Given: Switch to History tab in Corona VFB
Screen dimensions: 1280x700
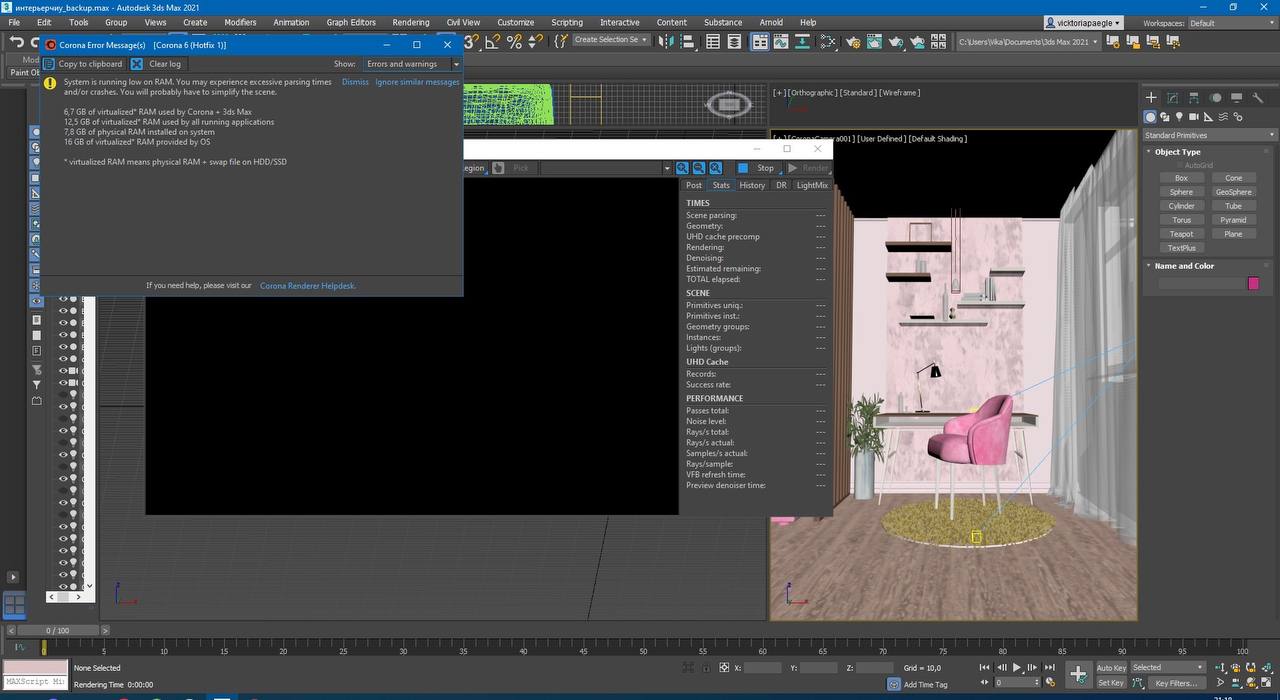Looking at the screenshot, I should [x=752, y=185].
